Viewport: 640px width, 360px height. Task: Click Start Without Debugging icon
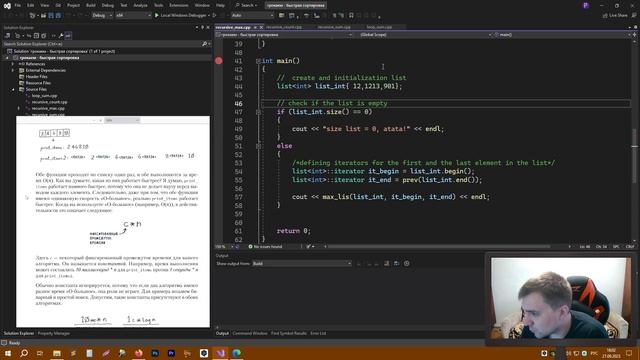pos(214,16)
